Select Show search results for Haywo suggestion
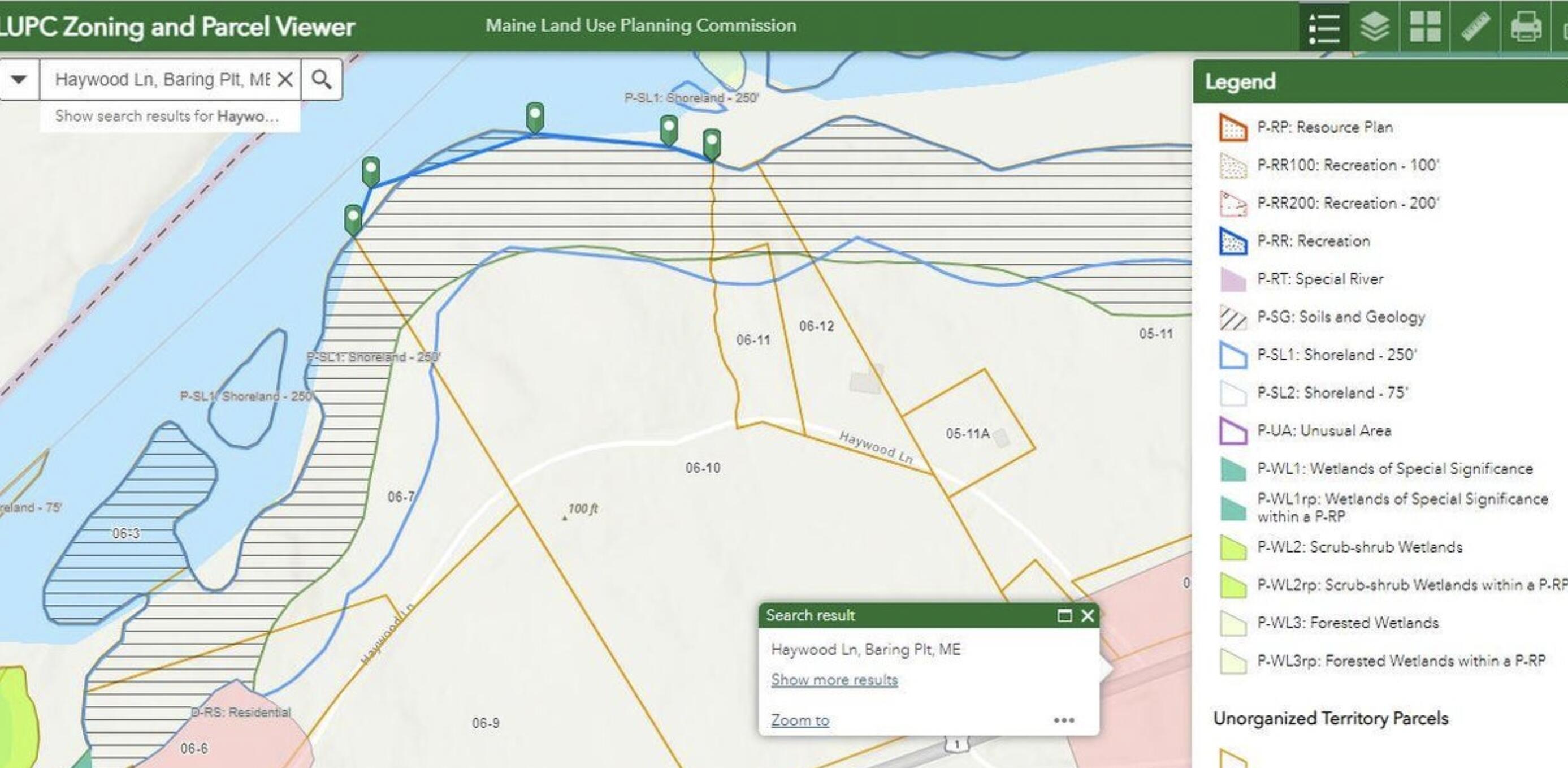1568x768 pixels. pos(167,117)
